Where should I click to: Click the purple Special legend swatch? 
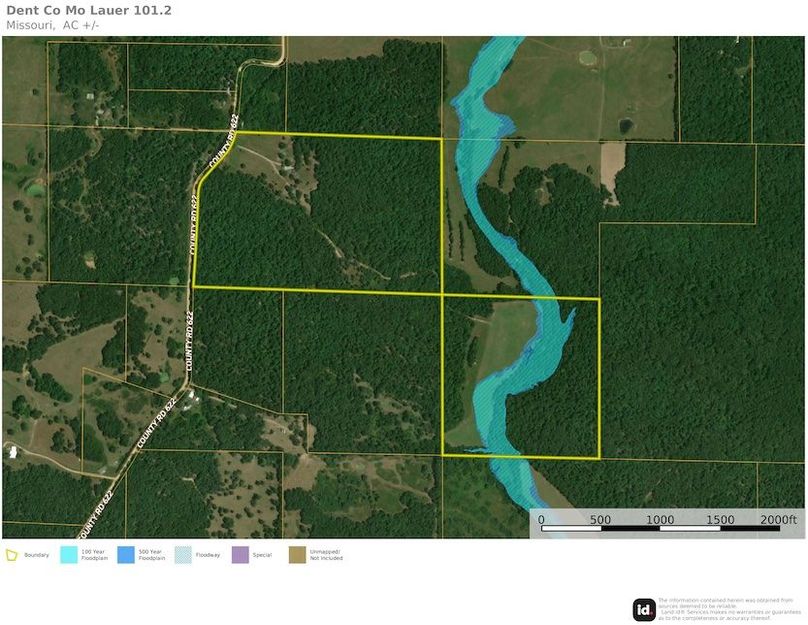tap(240, 554)
